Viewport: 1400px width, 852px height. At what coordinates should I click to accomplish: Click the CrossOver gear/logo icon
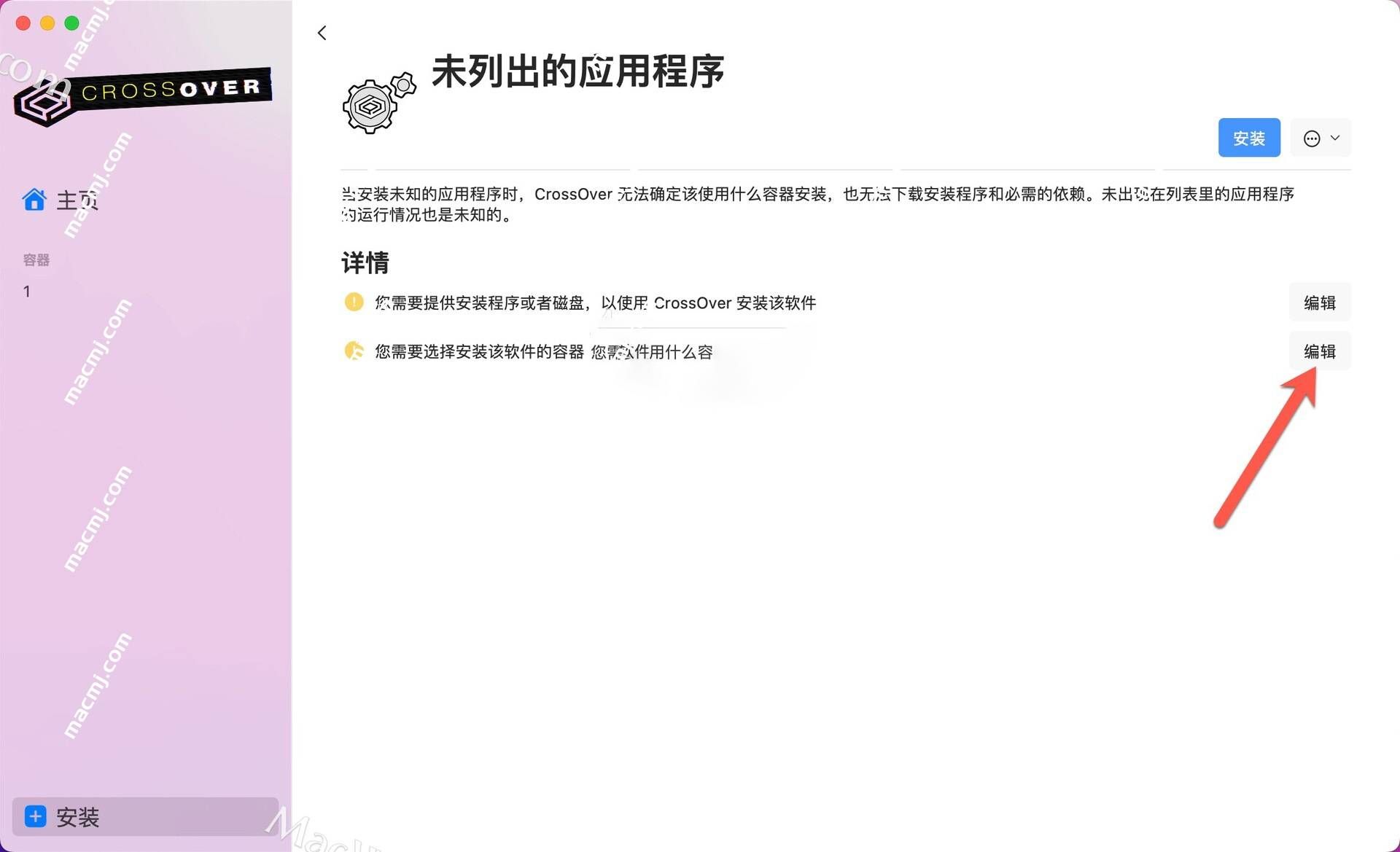click(x=378, y=100)
